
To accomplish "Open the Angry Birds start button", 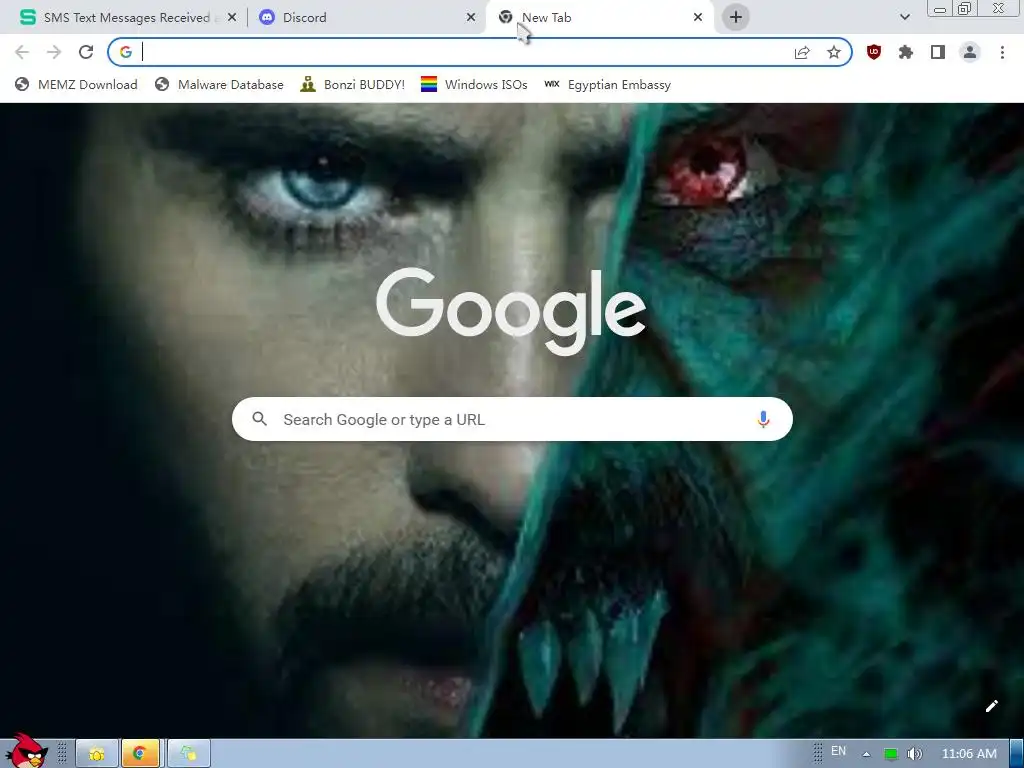I will 25,751.
